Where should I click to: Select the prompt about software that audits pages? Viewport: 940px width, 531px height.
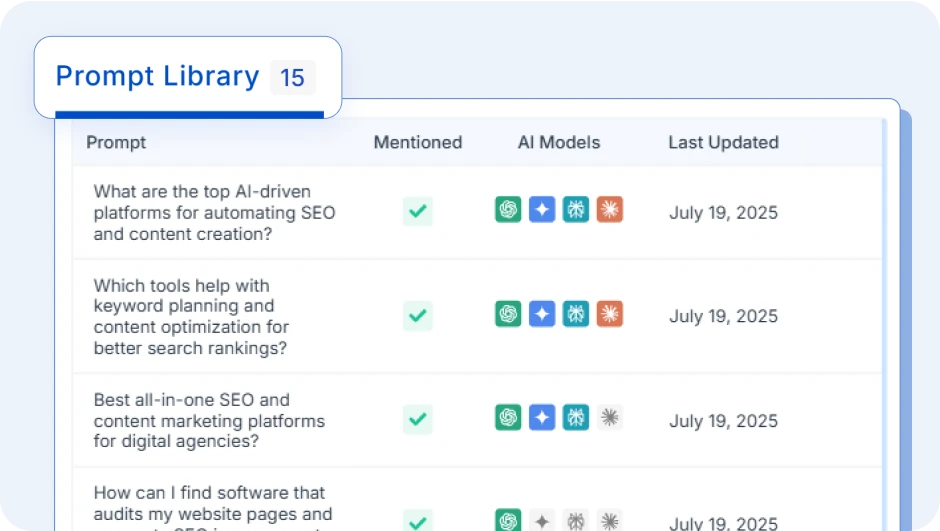213,508
